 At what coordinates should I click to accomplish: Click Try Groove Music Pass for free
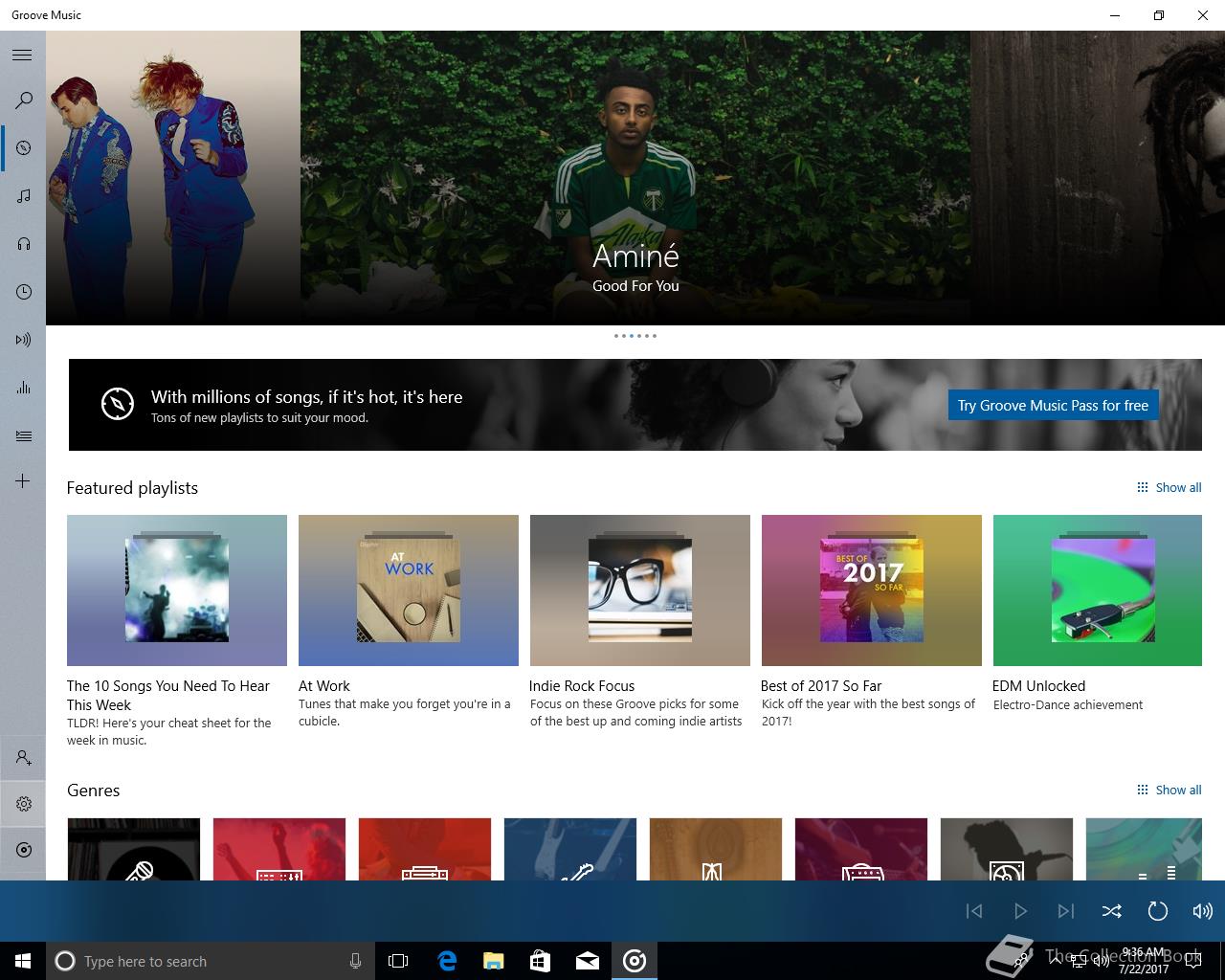coord(1053,405)
